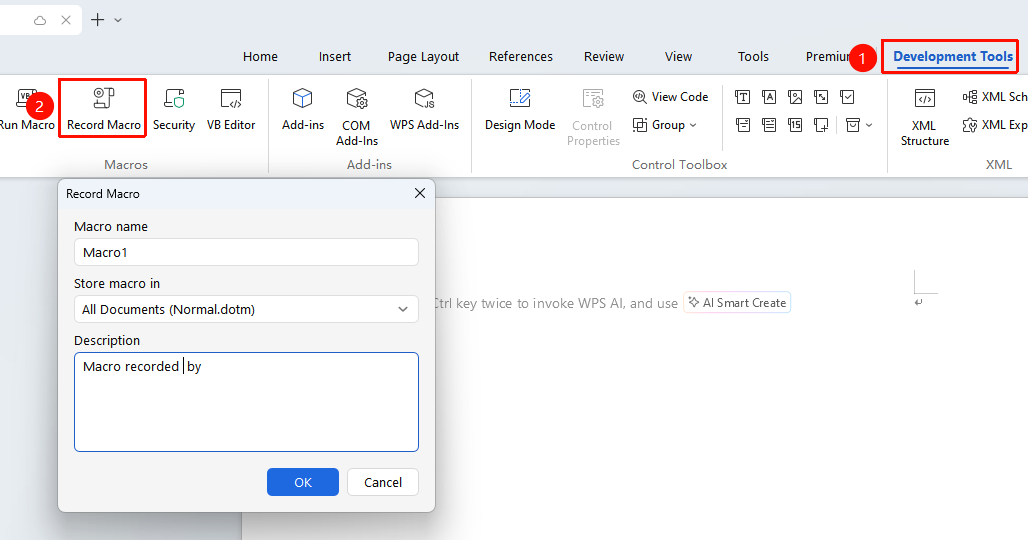
Task: Switch to the Insert tab
Action: (x=335, y=56)
